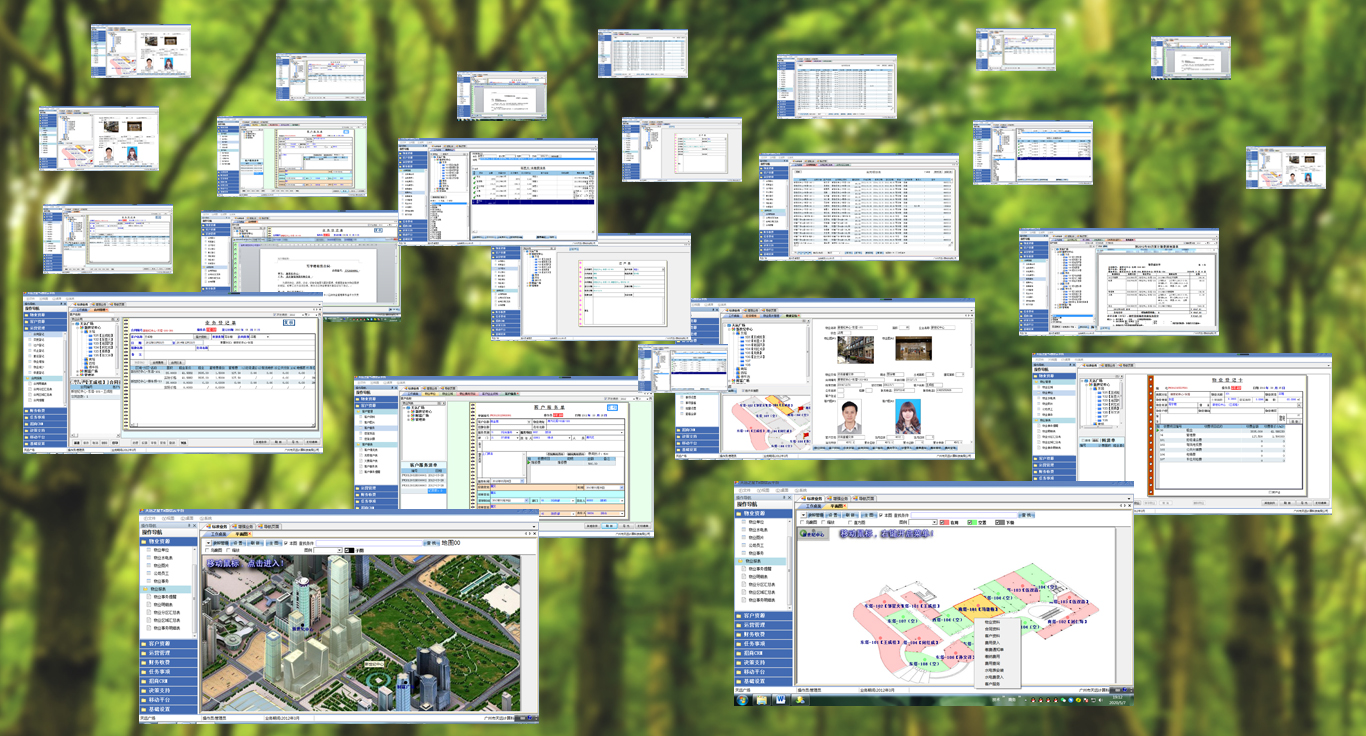Select 物业单位 in the 3D map window sidebar
The height and width of the screenshot is (736, 1366).
click(x=162, y=550)
